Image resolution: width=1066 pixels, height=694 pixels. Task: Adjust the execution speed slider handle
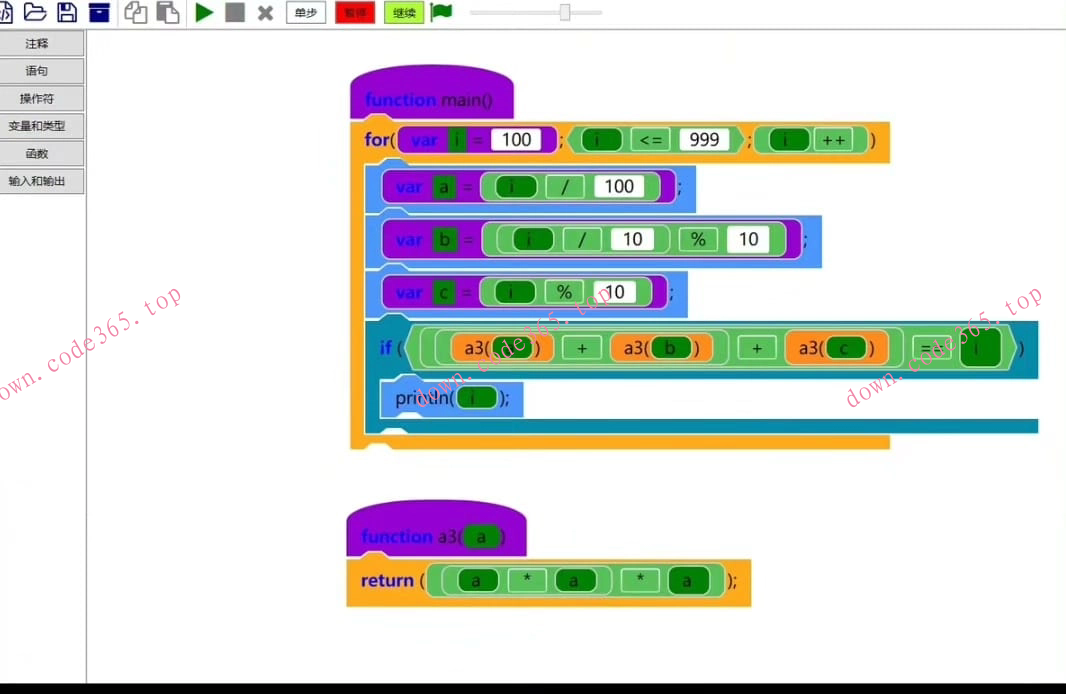pyautogui.click(x=565, y=12)
